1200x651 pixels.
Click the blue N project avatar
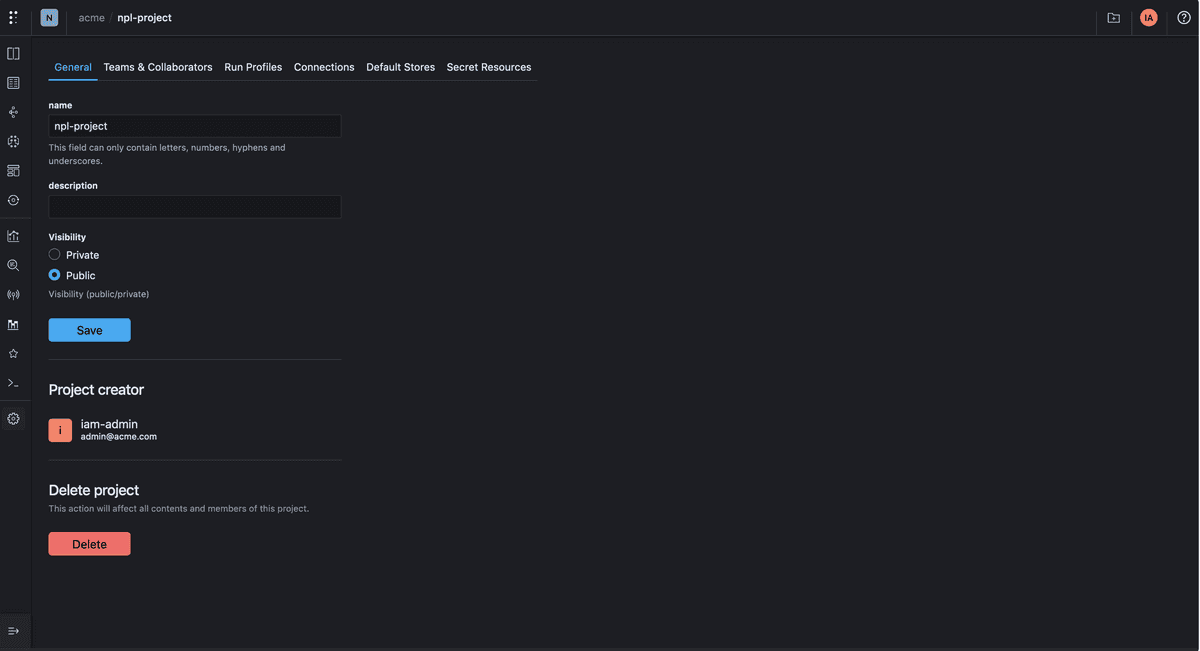tap(49, 18)
